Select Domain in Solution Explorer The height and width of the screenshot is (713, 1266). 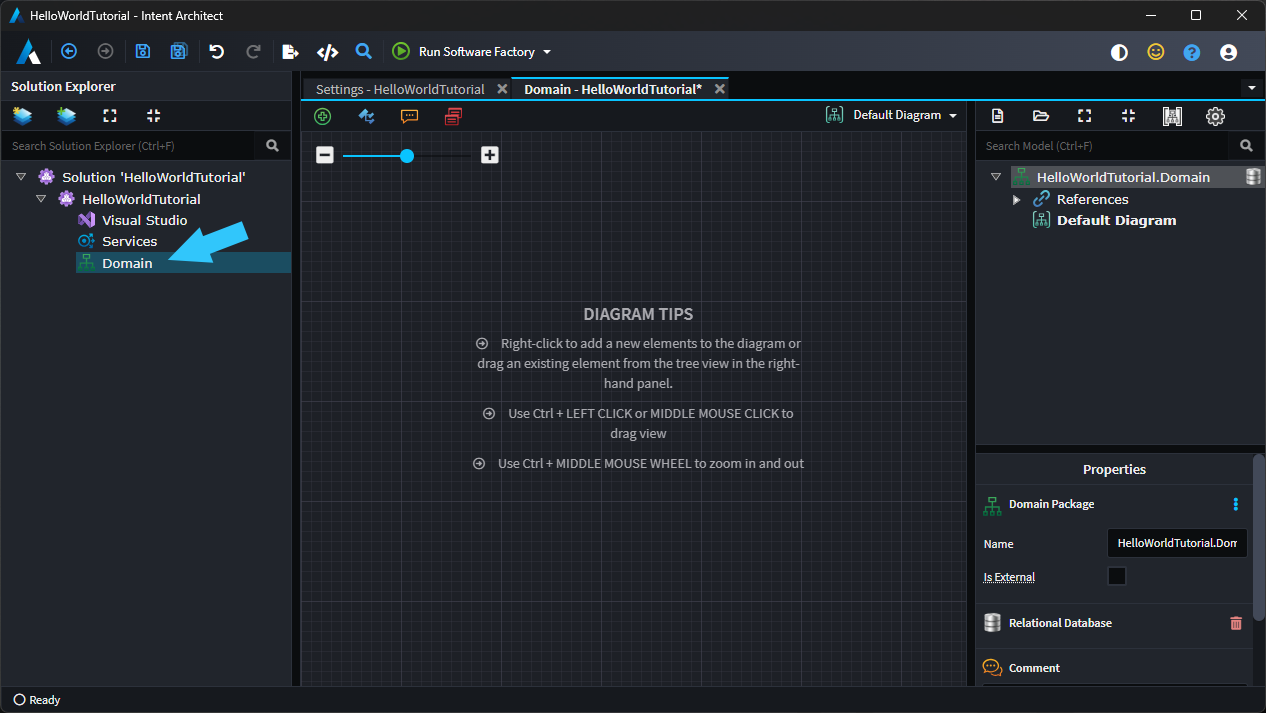(127, 263)
